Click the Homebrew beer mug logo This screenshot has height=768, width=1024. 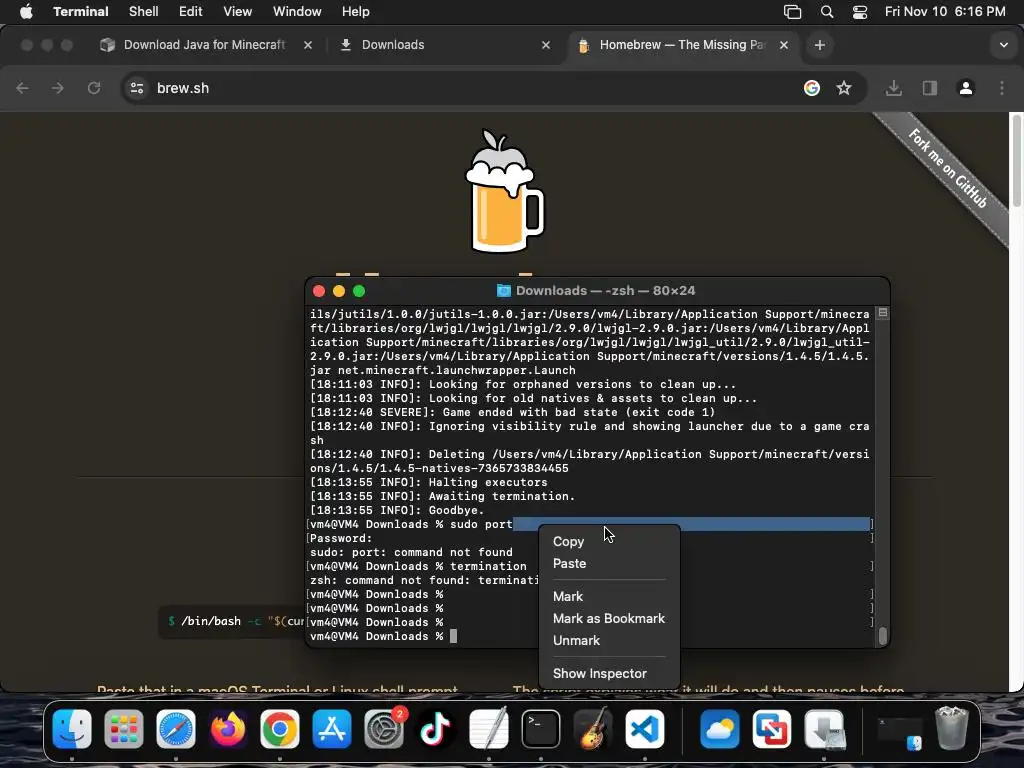[504, 191]
